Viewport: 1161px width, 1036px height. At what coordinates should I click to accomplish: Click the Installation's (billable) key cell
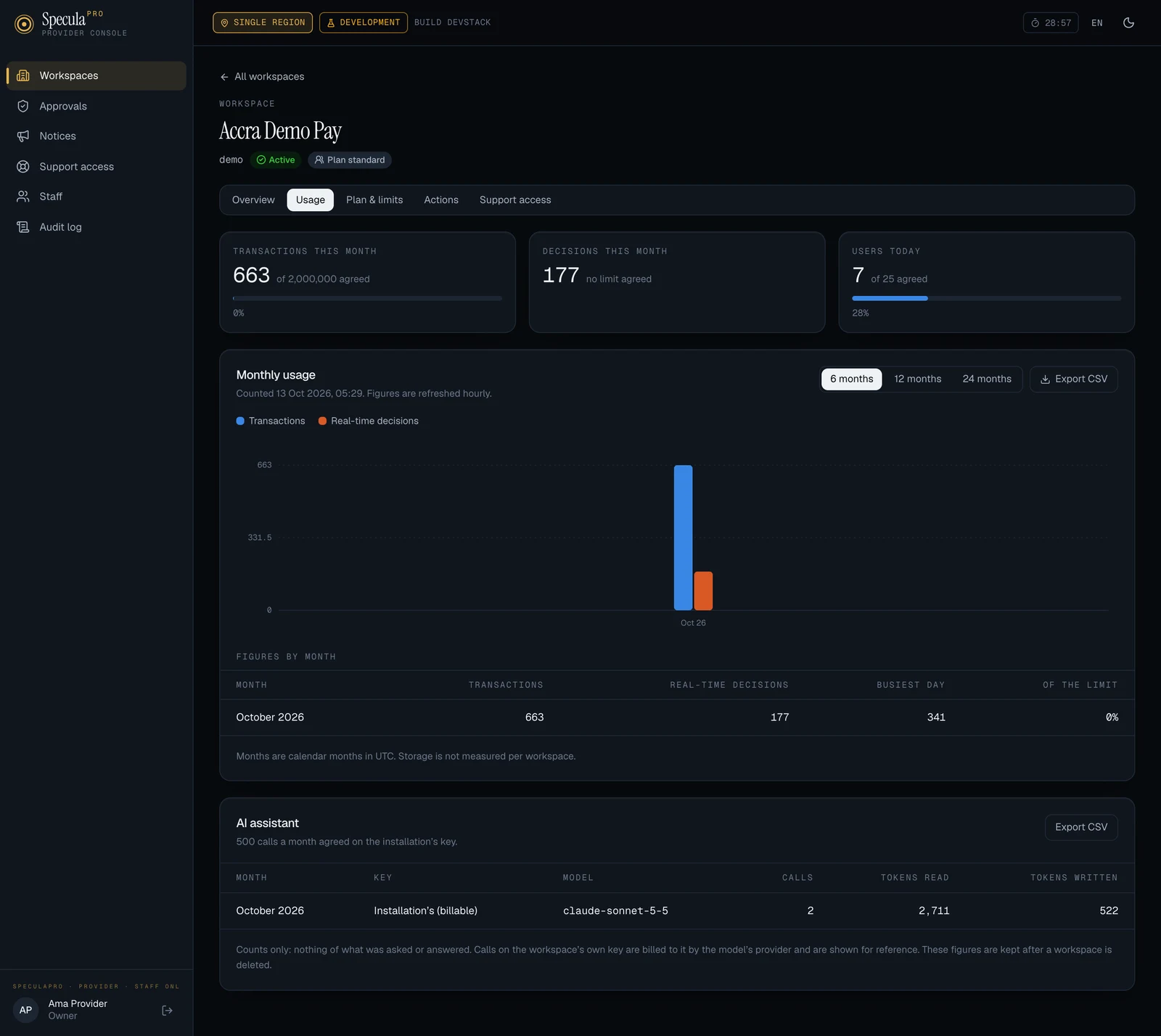(425, 910)
